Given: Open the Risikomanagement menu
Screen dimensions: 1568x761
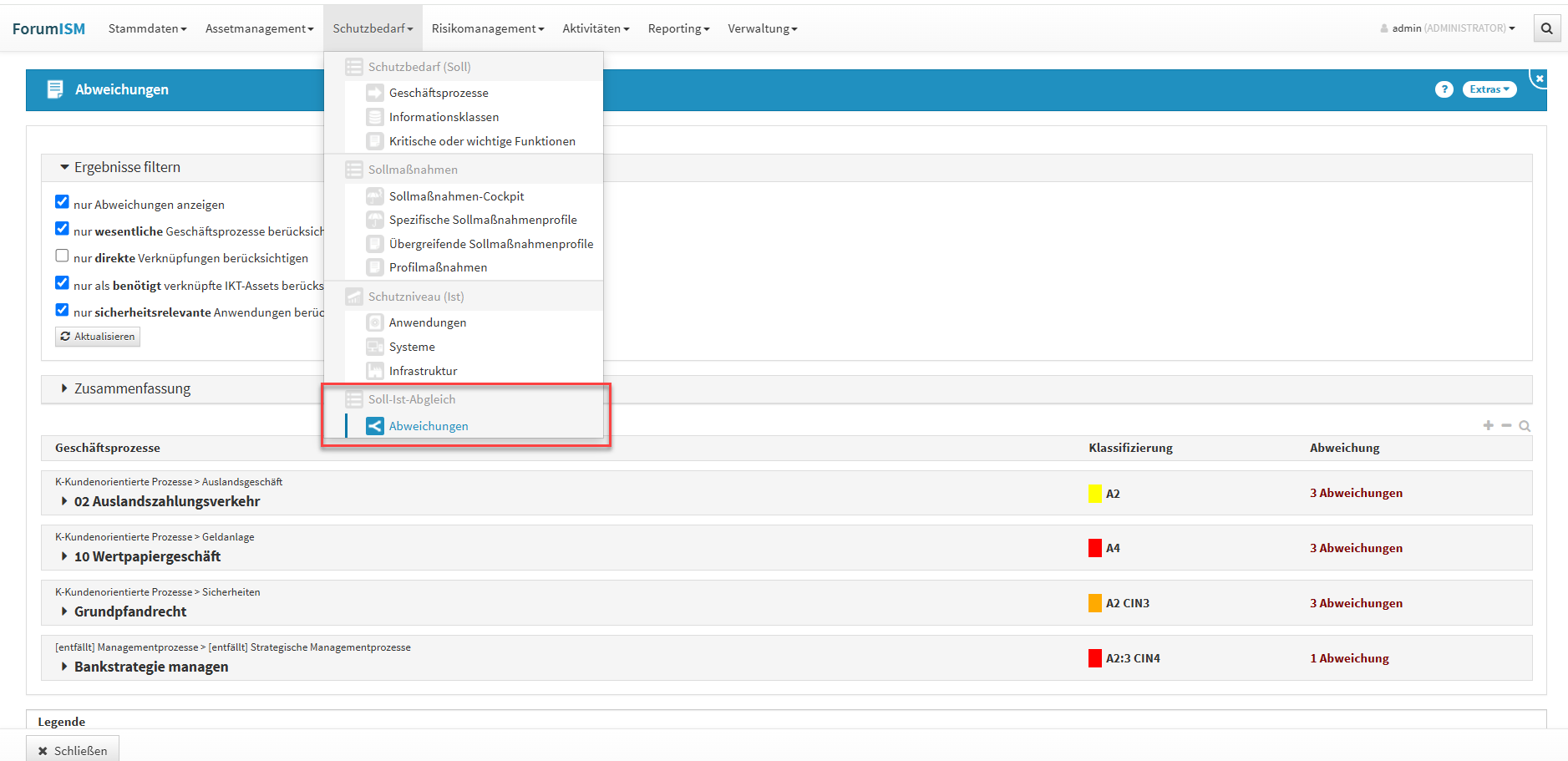Looking at the screenshot, I should coord(487,28).
